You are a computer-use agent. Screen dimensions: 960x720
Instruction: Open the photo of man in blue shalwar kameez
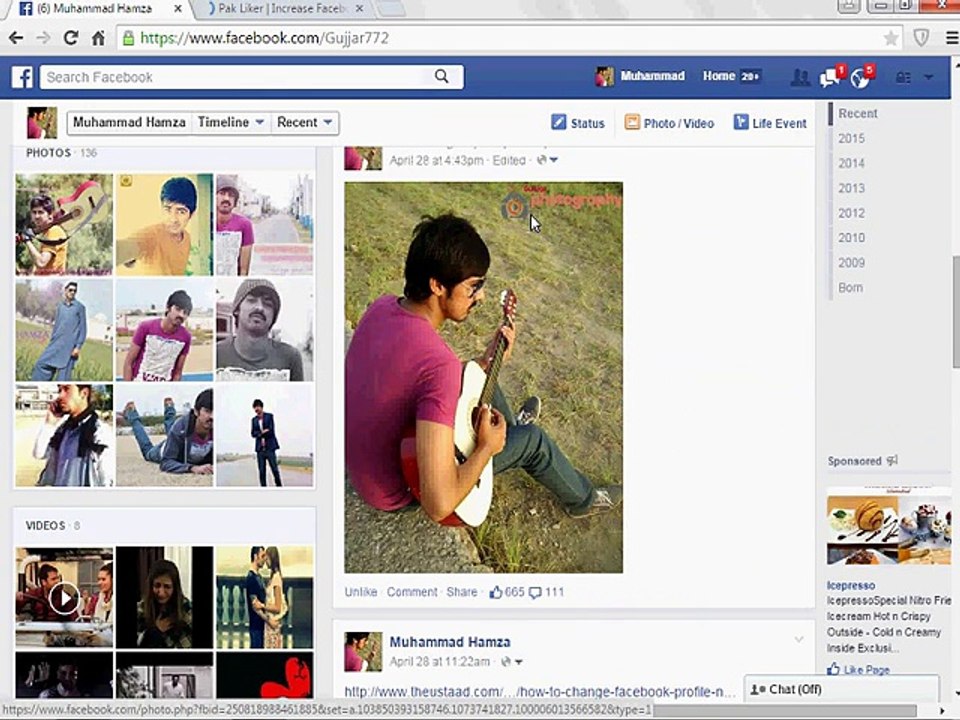pos(64,331)
